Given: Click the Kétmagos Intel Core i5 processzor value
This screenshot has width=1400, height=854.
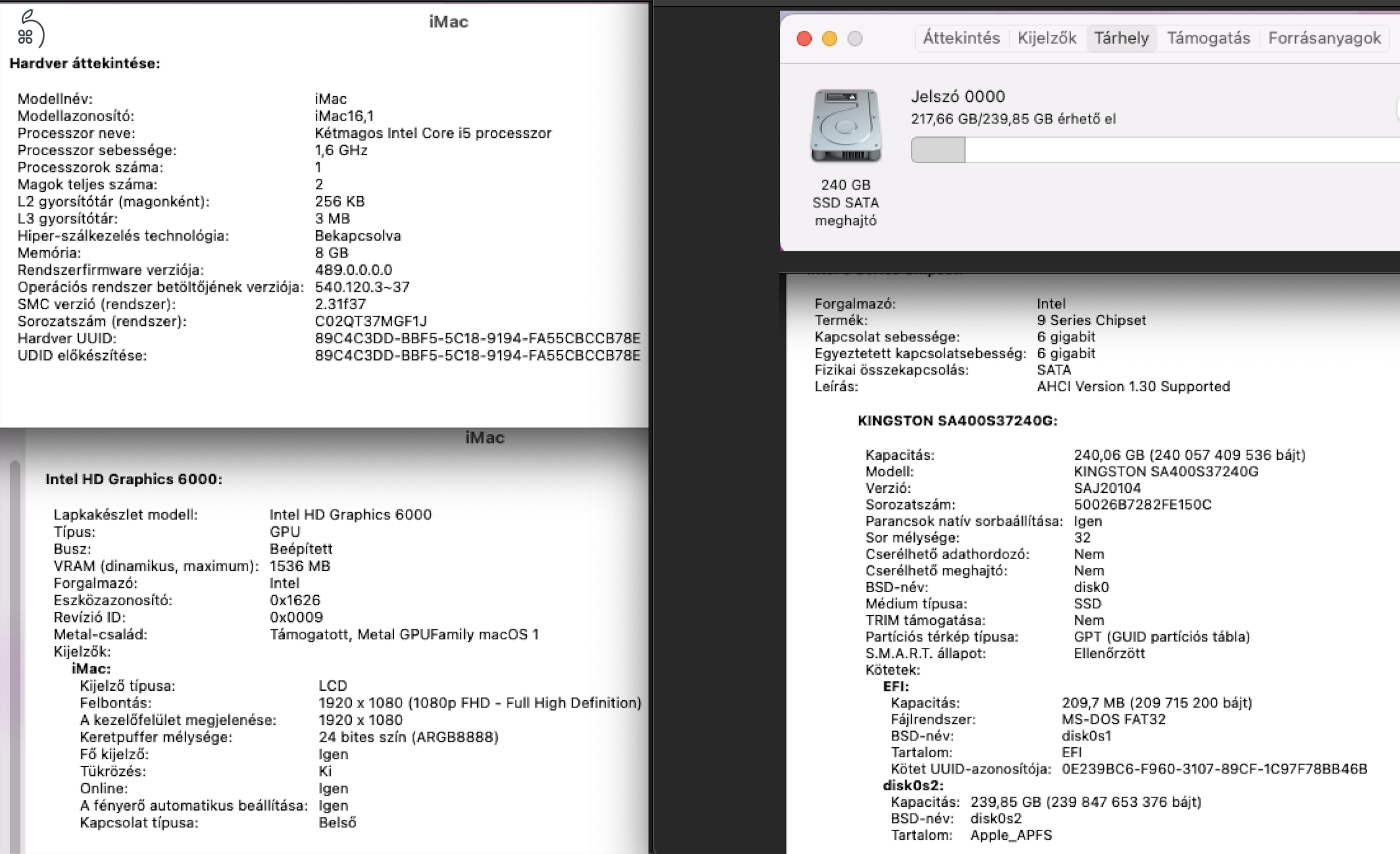Looking at the screenshot, I should (x=433, y=133).
